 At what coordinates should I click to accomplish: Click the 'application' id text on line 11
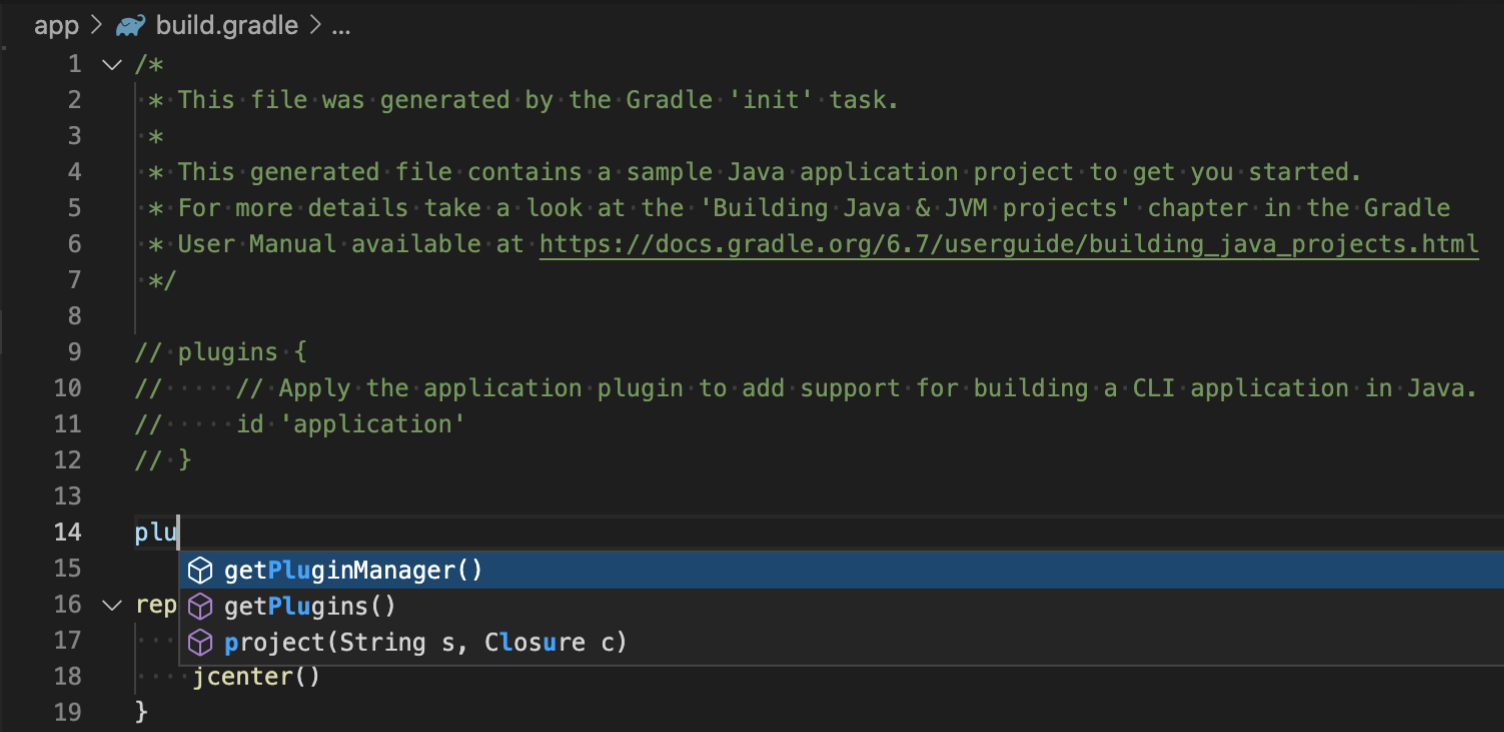pyautogui.click(x=372, y=423)
